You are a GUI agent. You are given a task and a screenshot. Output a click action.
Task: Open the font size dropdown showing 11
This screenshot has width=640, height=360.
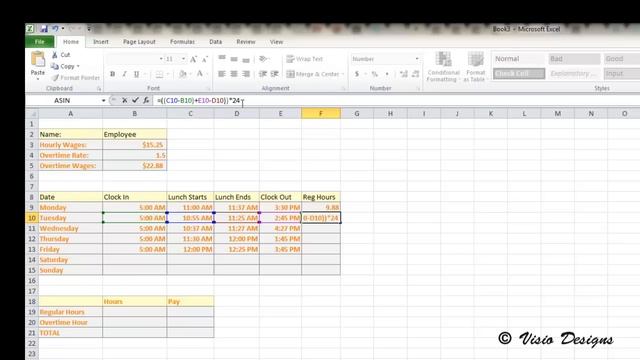point(183,59)
